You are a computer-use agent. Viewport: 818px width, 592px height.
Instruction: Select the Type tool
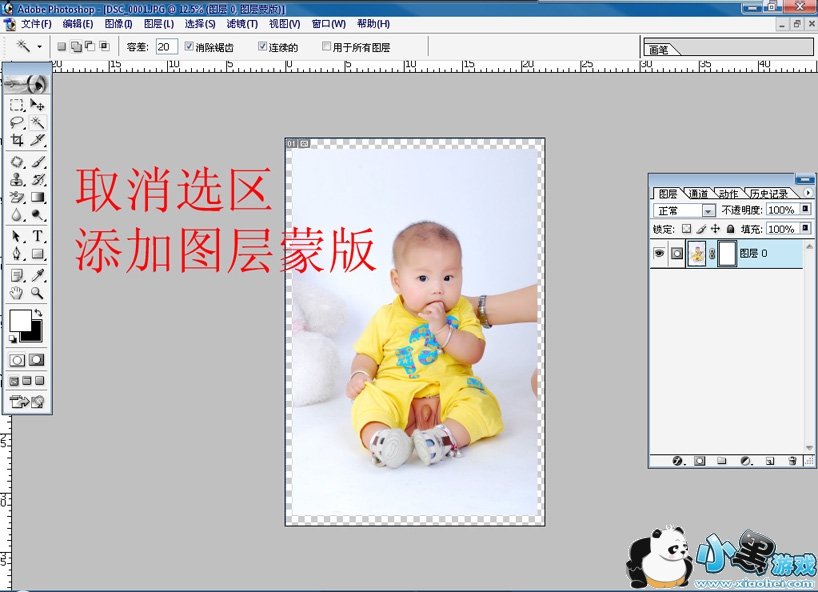tap(37, 236)
